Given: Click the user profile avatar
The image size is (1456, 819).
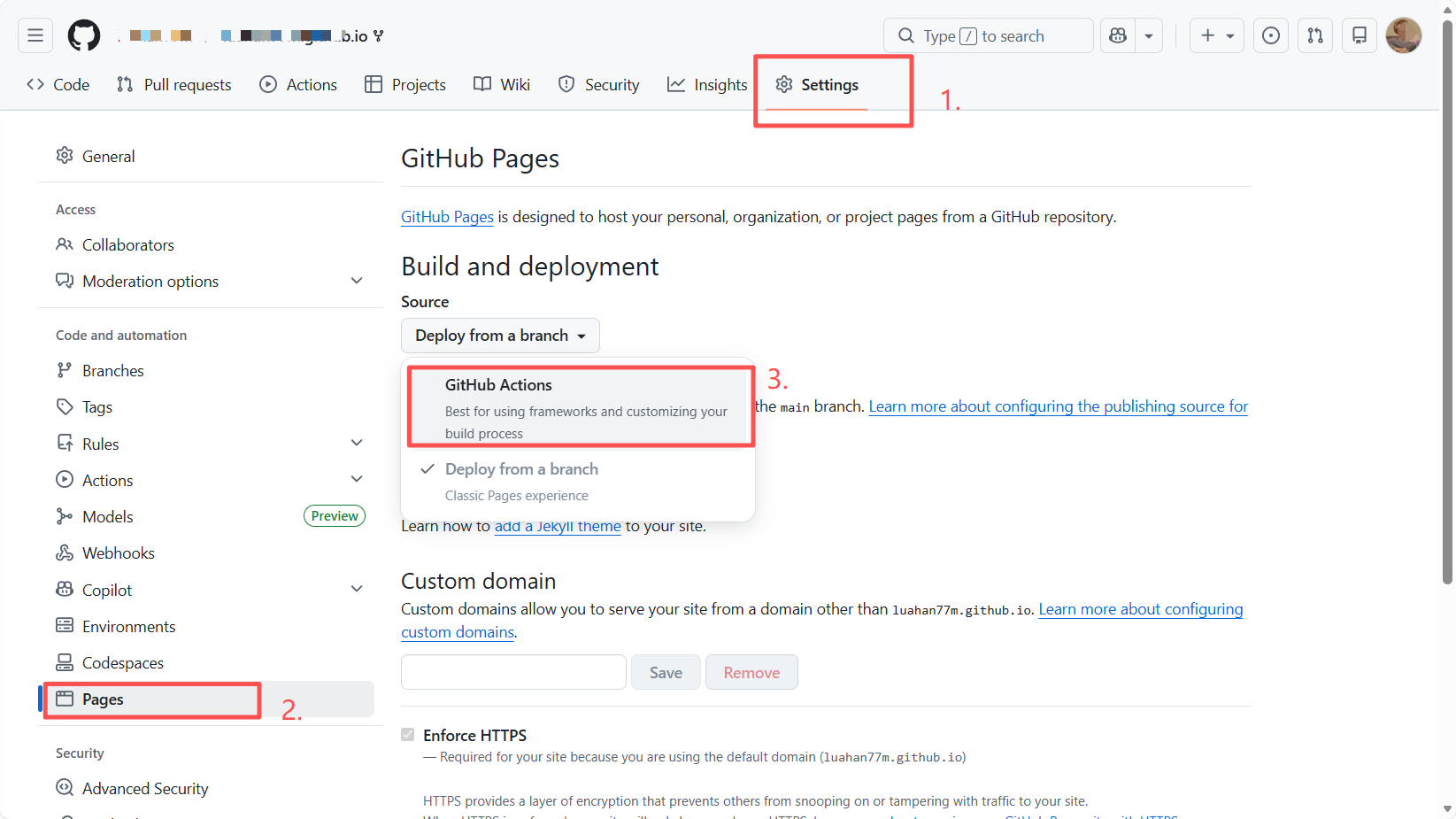Looking at the screenshot, I should (x=1403, y=35).
